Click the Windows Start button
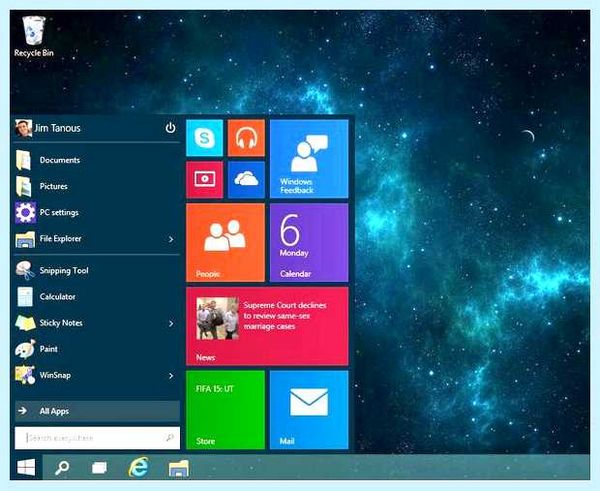The image size is (600, 491). 26,467
